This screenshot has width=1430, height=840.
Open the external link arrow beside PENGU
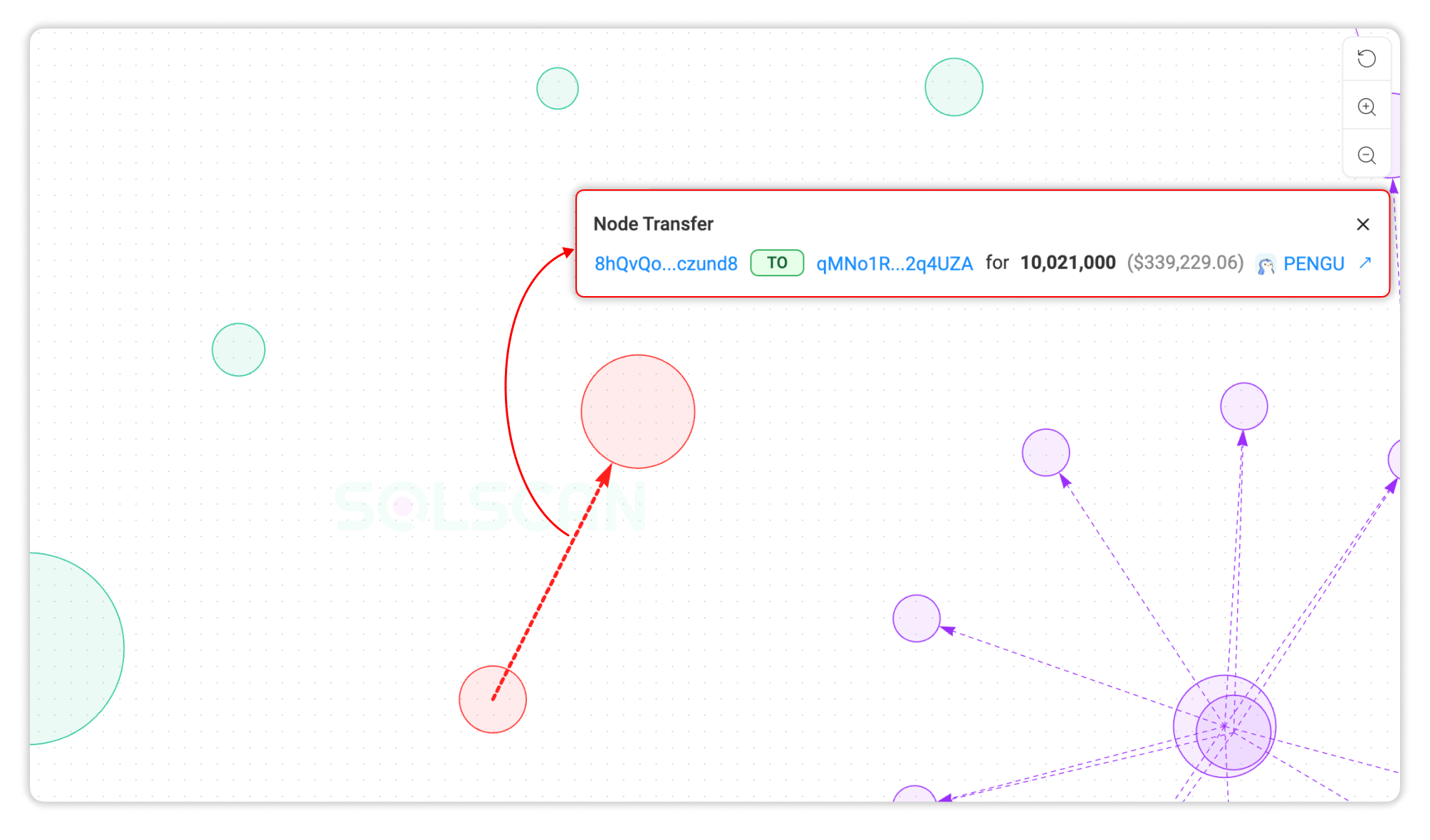pos(1364,263)
